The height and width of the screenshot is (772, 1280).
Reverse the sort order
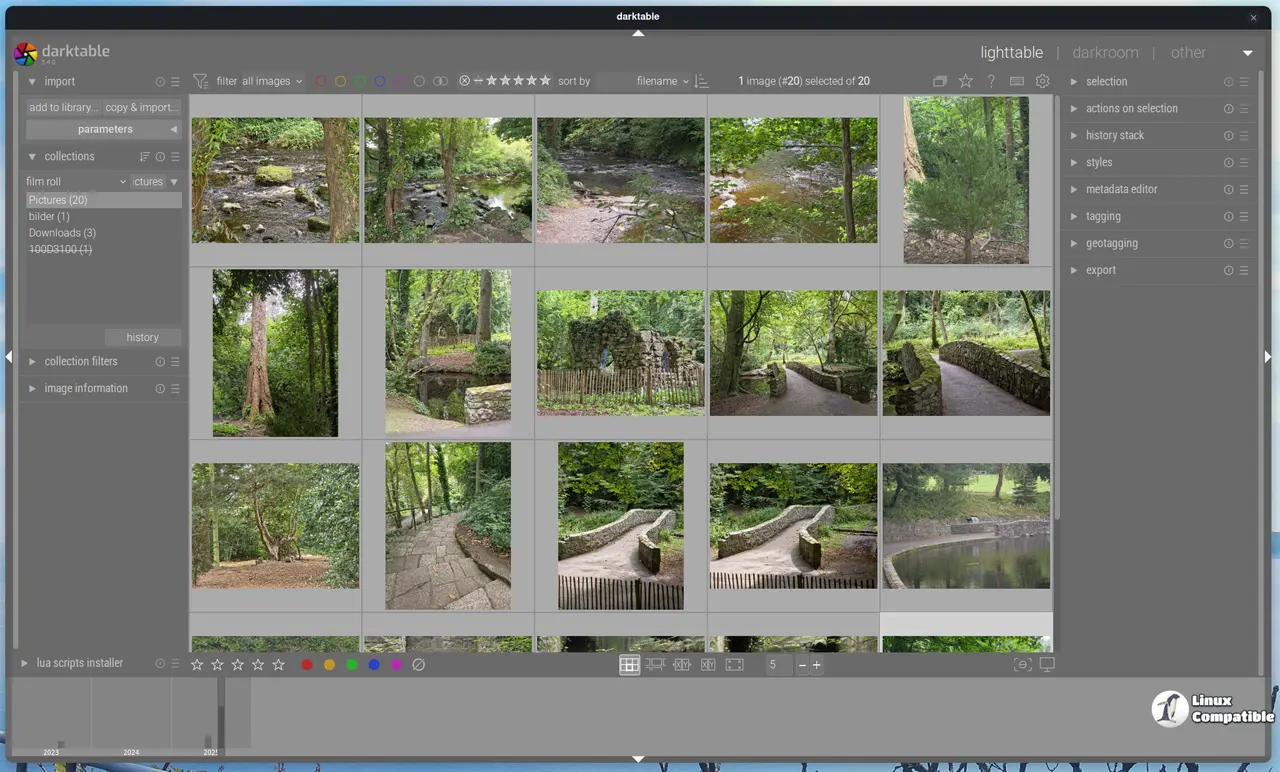(701, 81)
